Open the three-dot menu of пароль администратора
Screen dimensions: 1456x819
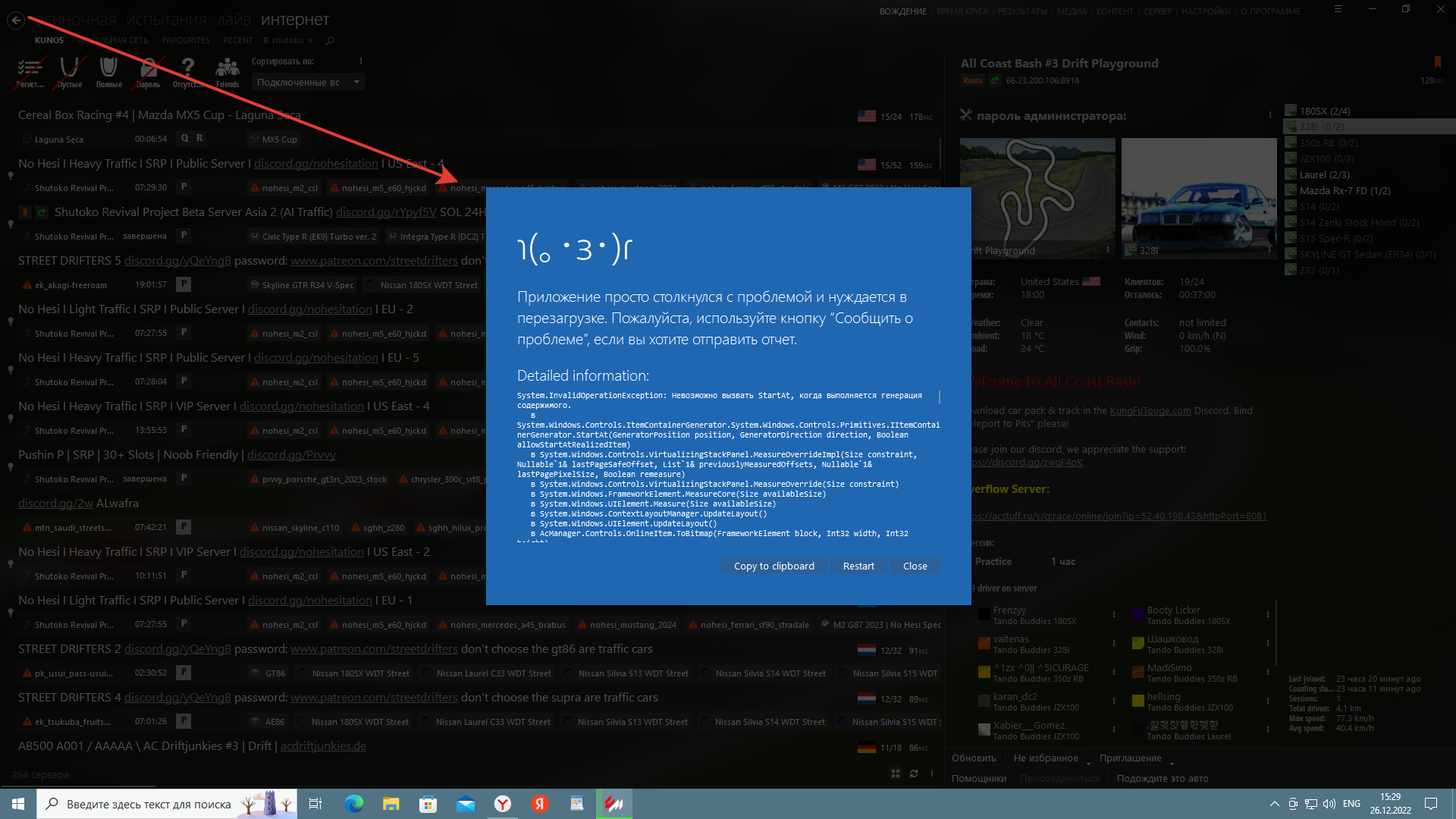pyautogui.click(x=1270, y=115)
